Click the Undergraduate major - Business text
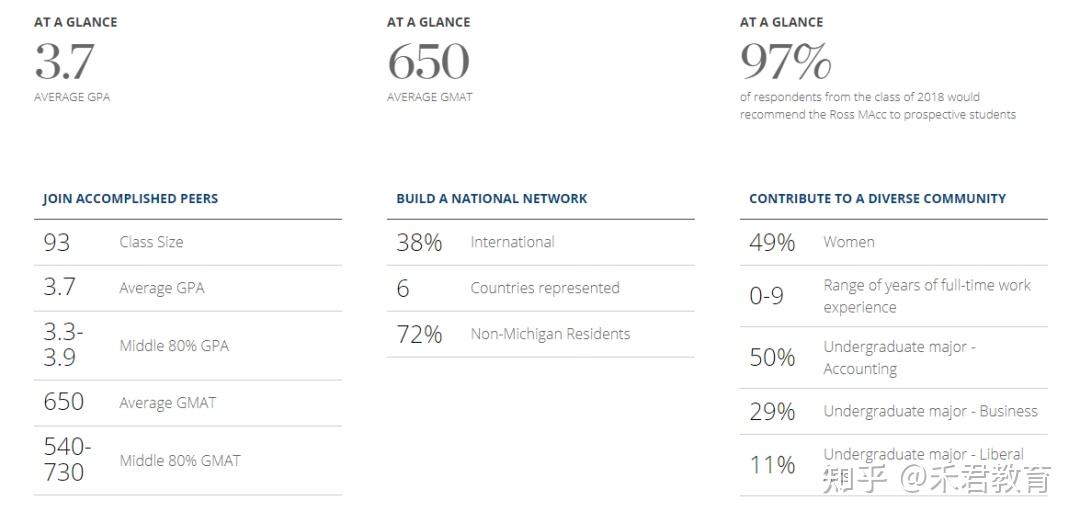 (x=930, y=411)
